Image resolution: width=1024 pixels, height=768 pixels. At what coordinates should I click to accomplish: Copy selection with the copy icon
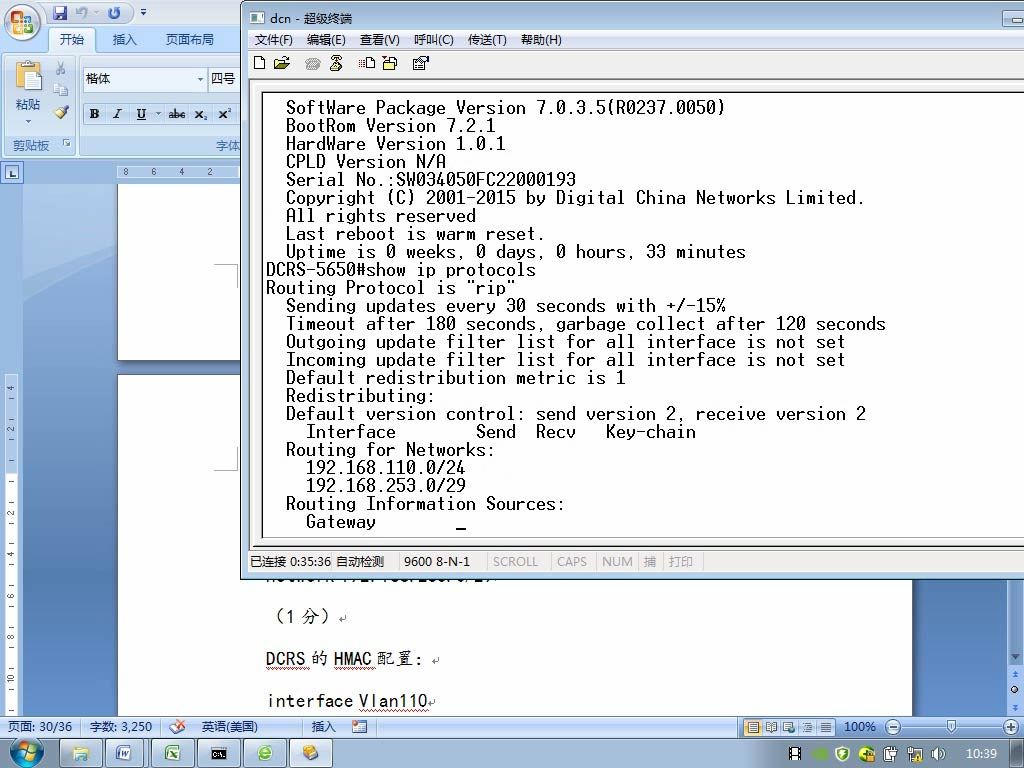click(x=60, y=90)
